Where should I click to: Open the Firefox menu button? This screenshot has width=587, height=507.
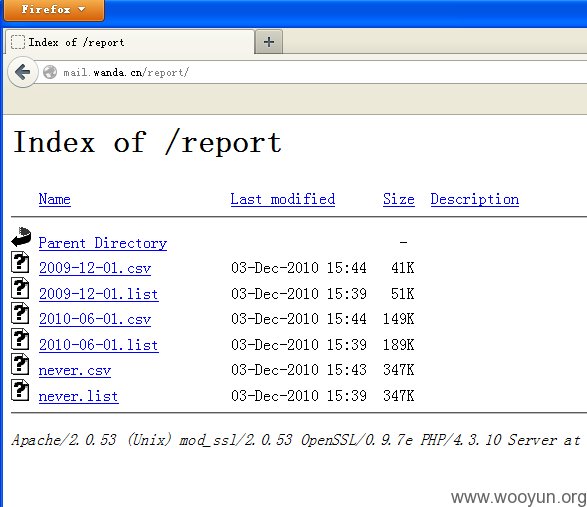click(54, 9)
